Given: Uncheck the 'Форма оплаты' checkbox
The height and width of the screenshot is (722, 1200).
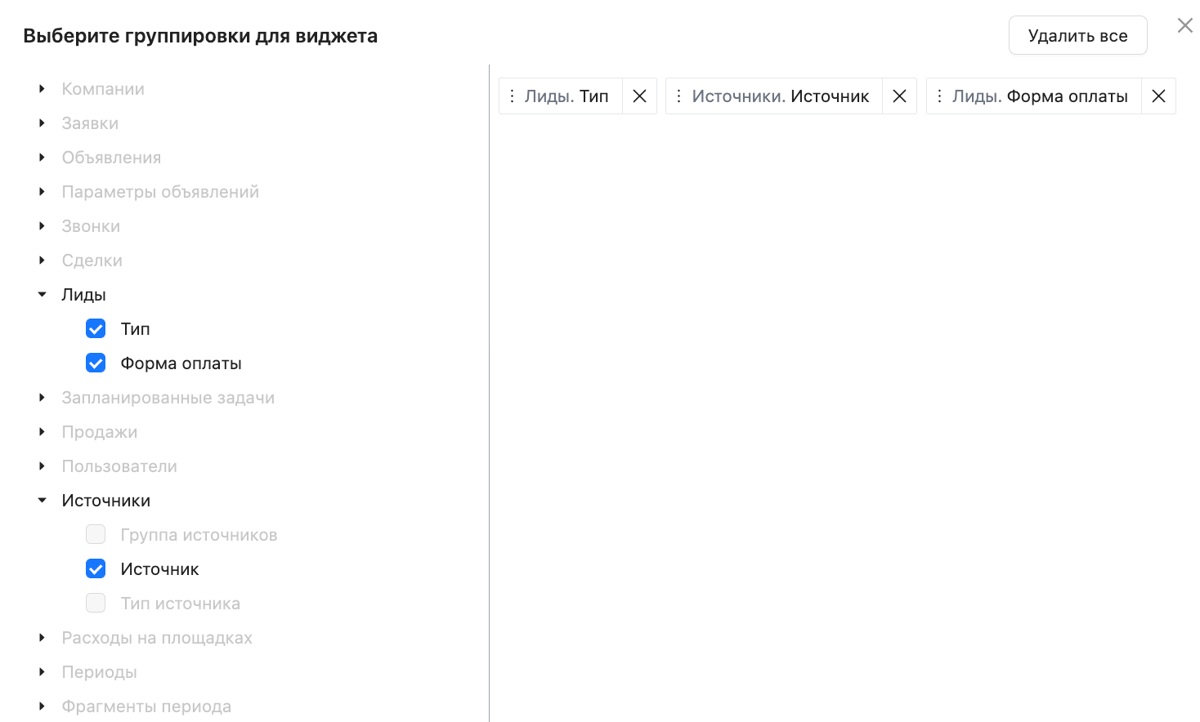Looking at the screenshot, I should (x=96, y=363).
